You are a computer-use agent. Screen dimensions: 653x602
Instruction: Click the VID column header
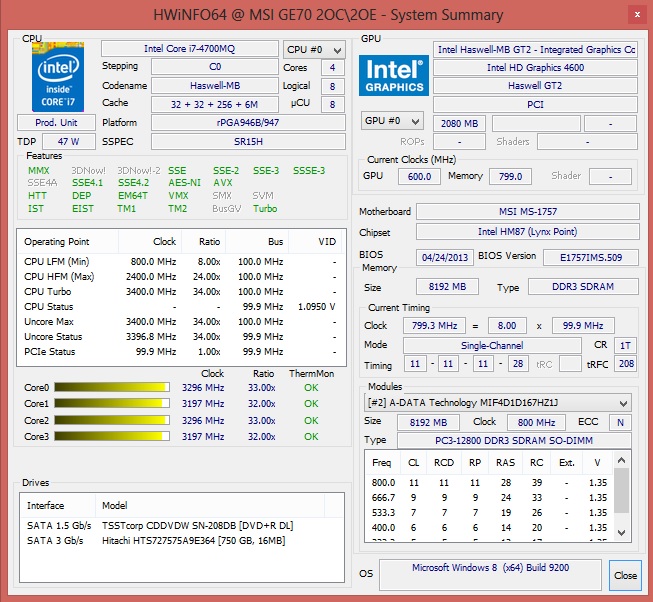point(315,241)
